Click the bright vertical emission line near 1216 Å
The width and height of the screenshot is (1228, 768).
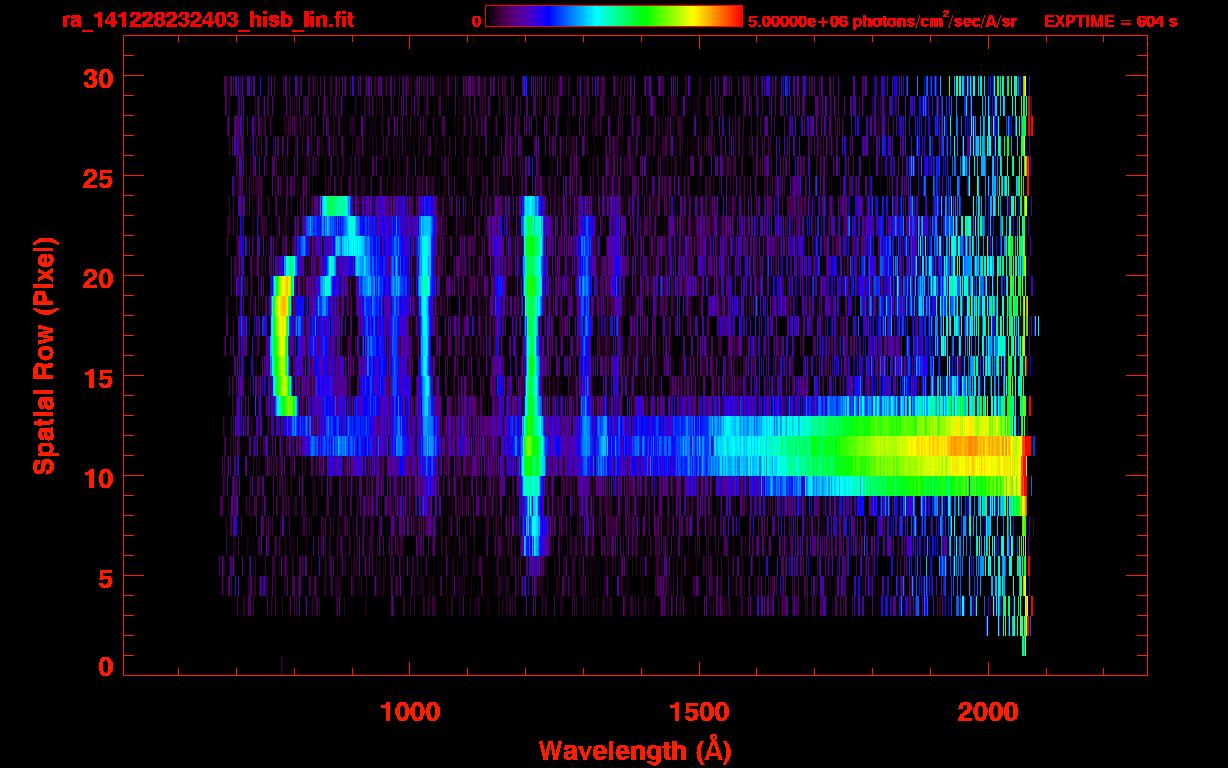[x=532, y=375]
